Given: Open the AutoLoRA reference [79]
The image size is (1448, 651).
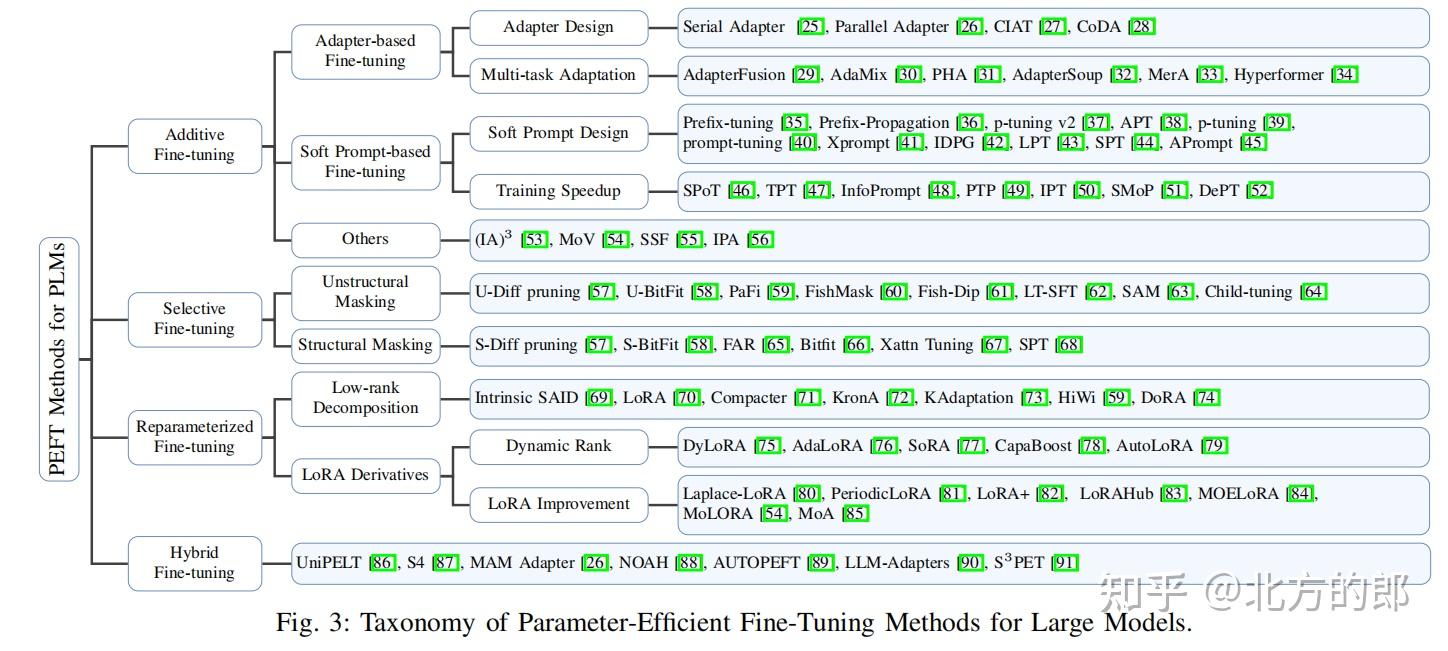Looking at the screenshot, I should point(1213,446).
